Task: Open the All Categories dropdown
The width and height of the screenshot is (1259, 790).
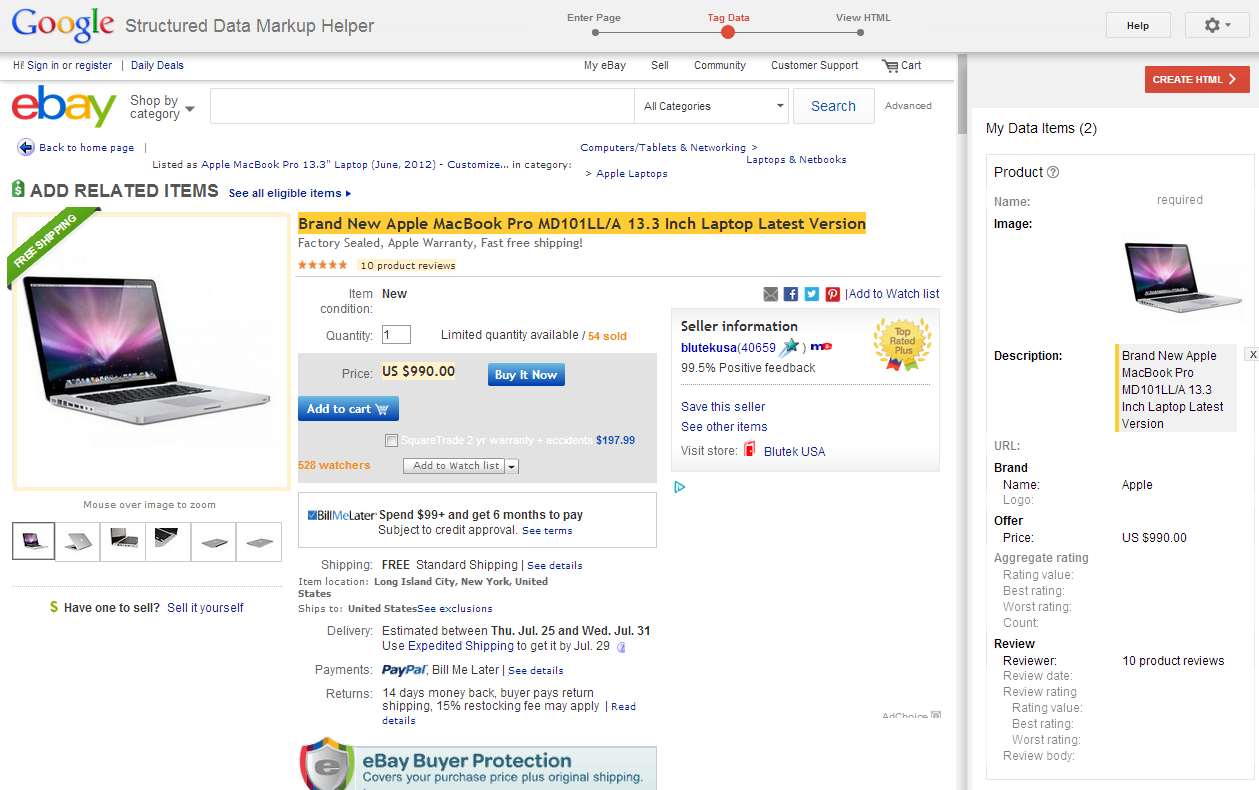Action: tap(711, 105)
